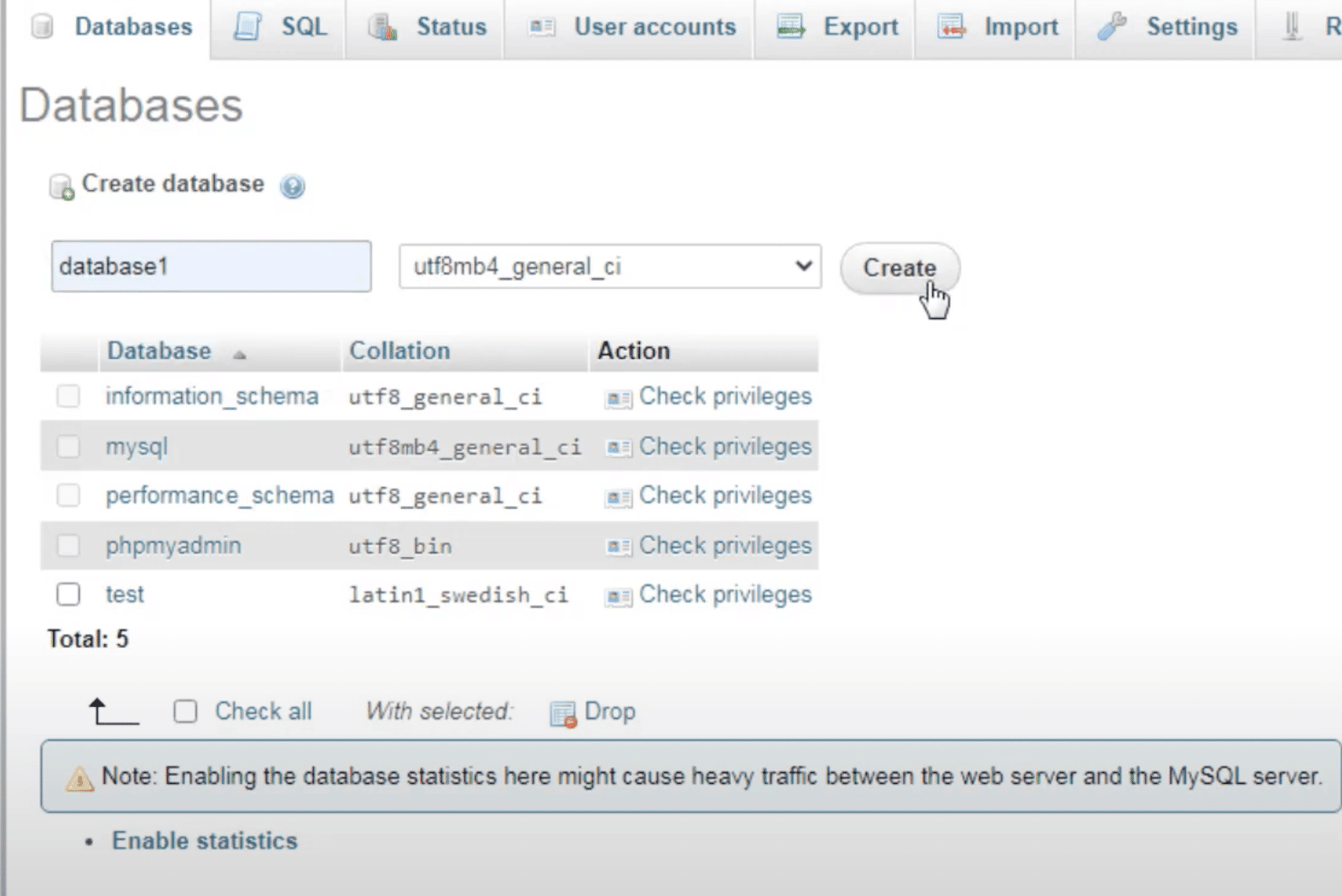Tick the checkbox for the test database
This screenshot has width=1342, height=896.
[68, 595]
